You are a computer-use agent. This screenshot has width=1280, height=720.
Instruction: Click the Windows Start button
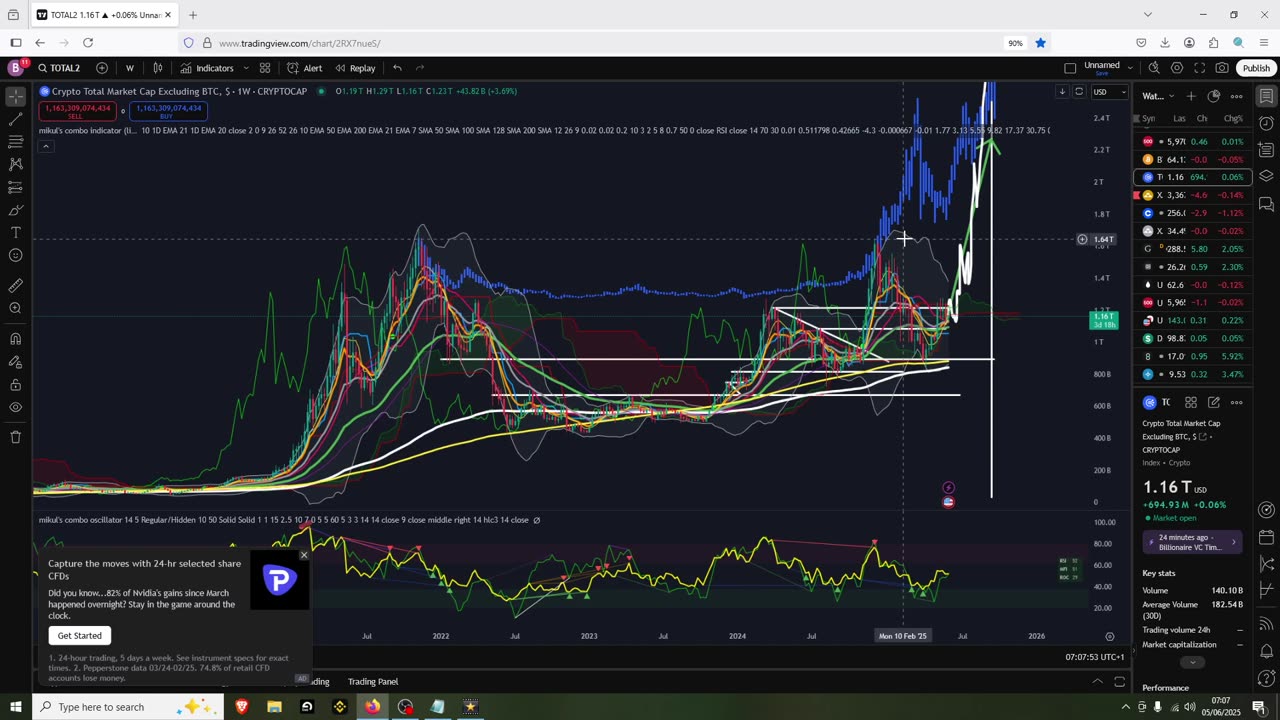click(15, 707)
